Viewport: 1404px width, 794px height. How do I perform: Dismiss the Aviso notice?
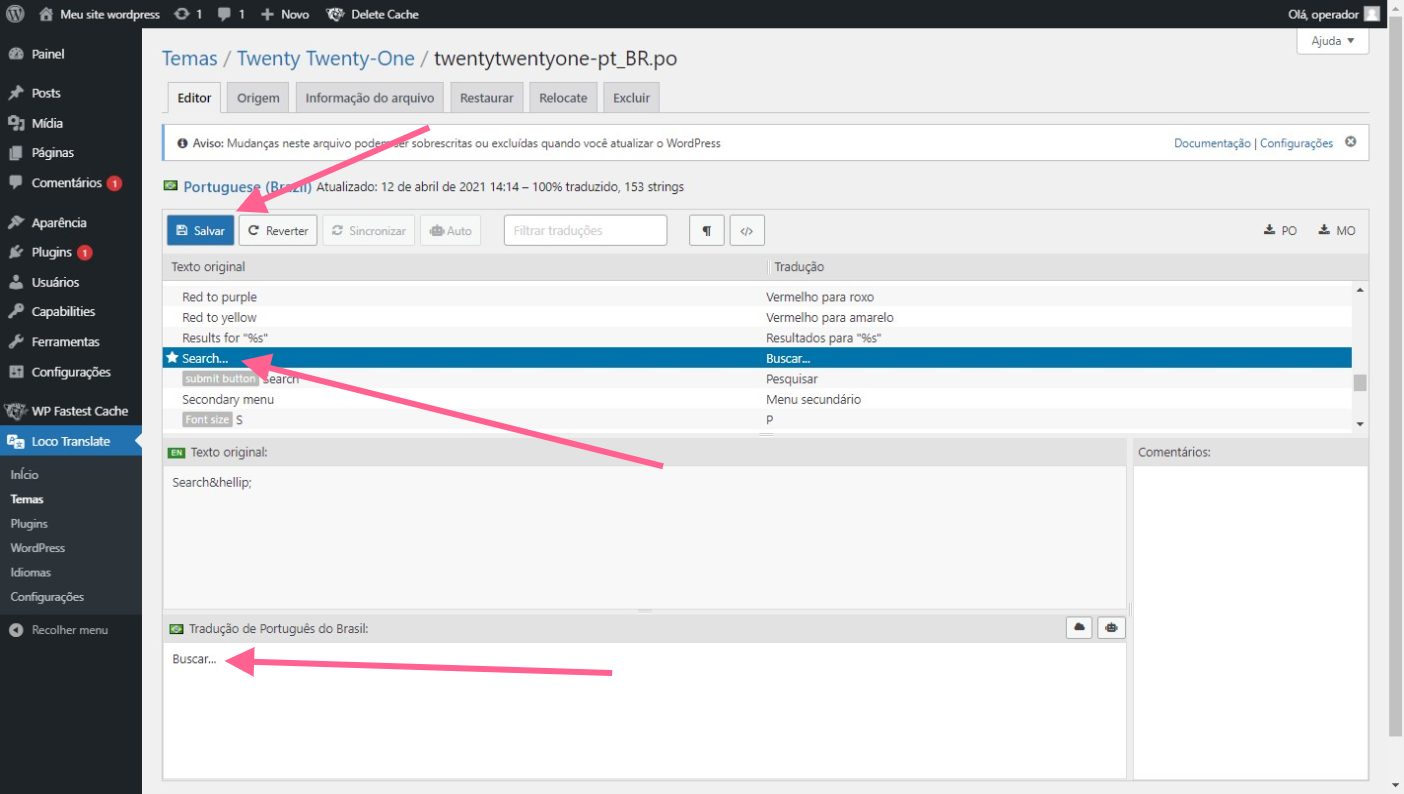point(1350,142)
